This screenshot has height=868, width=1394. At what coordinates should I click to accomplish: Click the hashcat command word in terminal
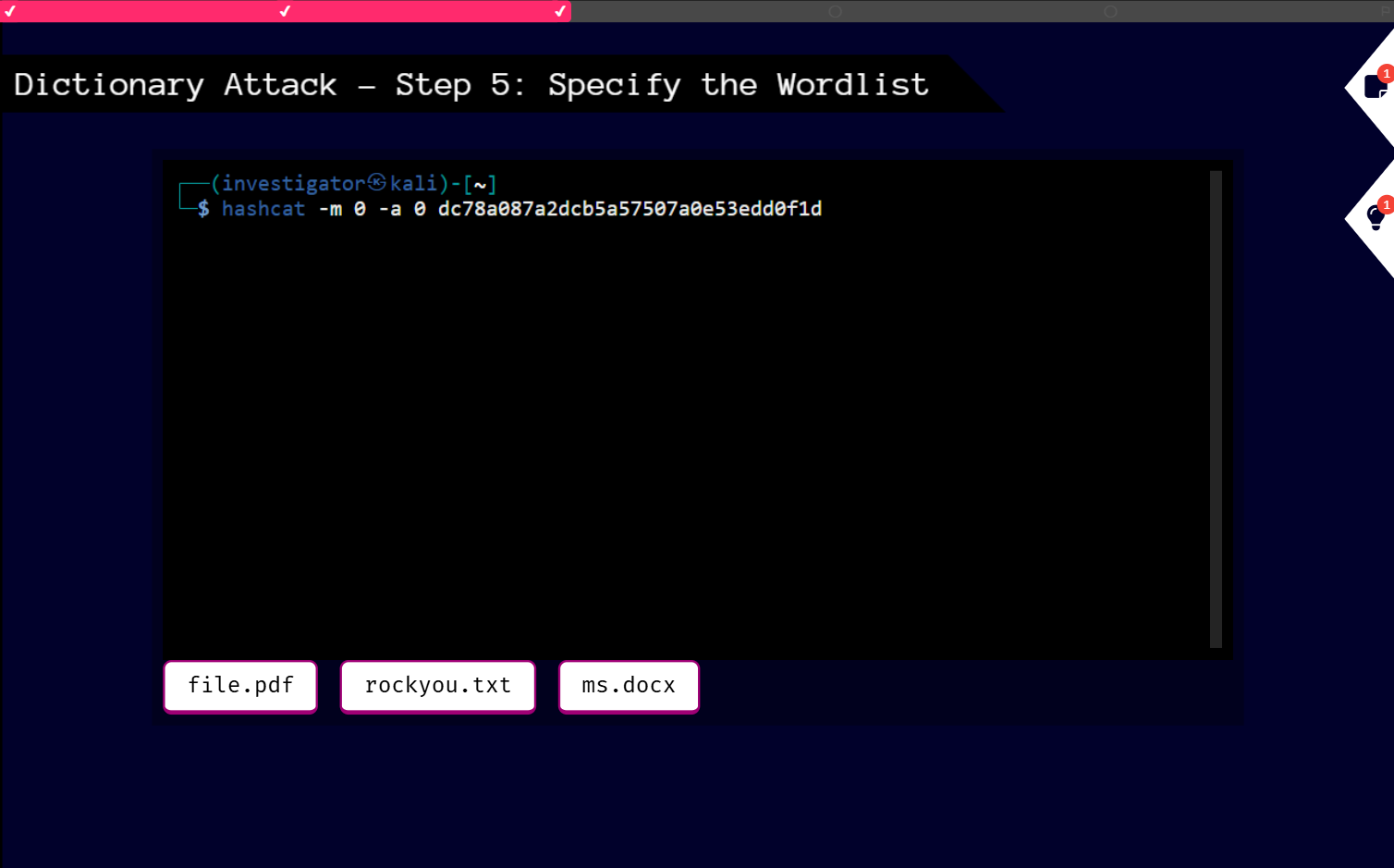[x=263, y=209]
